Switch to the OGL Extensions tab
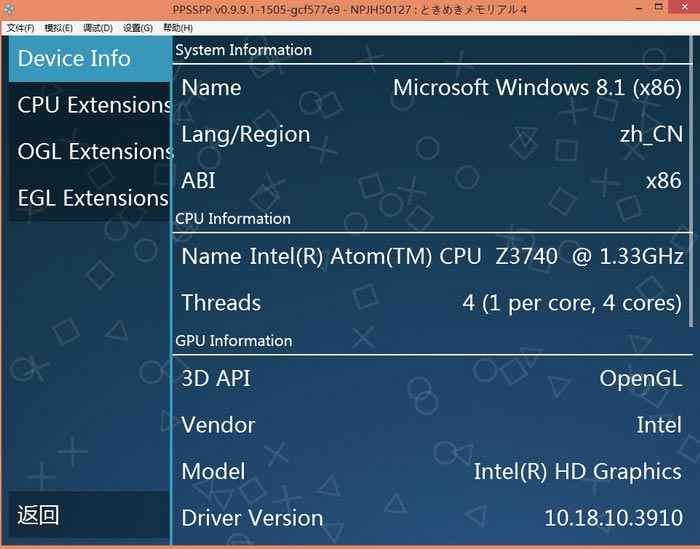 point(90,151)
